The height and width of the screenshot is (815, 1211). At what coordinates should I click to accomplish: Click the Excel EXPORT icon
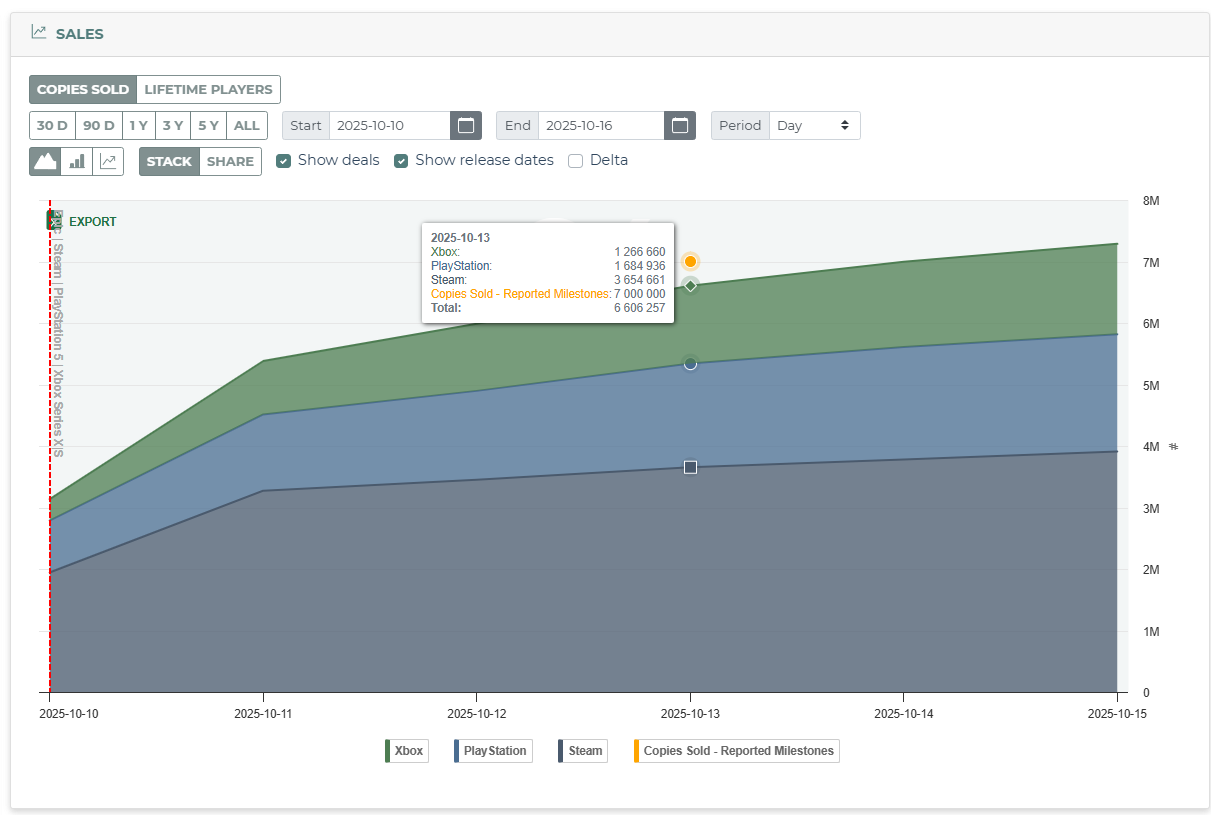(x=54, y=221)
